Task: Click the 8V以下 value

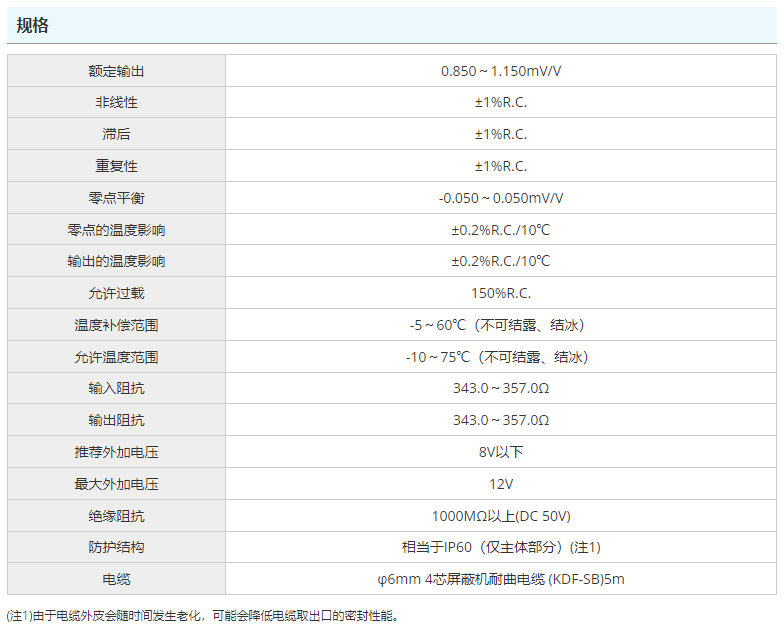Action: pos(501,452)
